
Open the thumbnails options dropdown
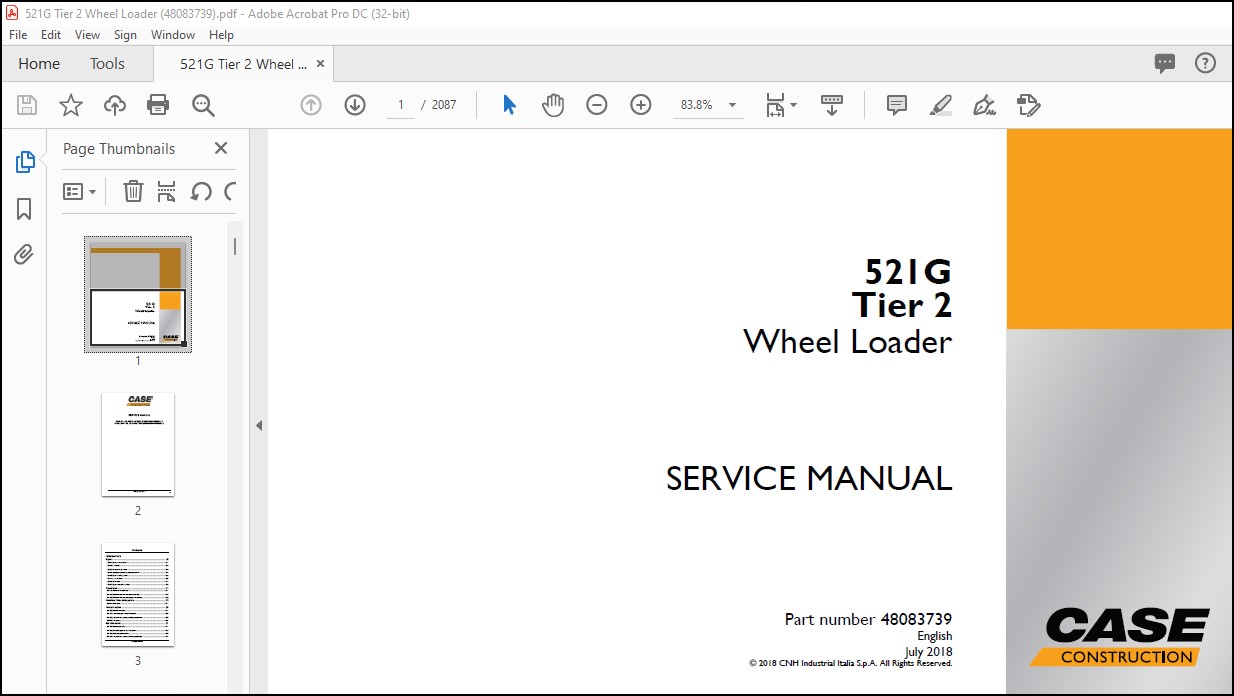coord(80,191)
